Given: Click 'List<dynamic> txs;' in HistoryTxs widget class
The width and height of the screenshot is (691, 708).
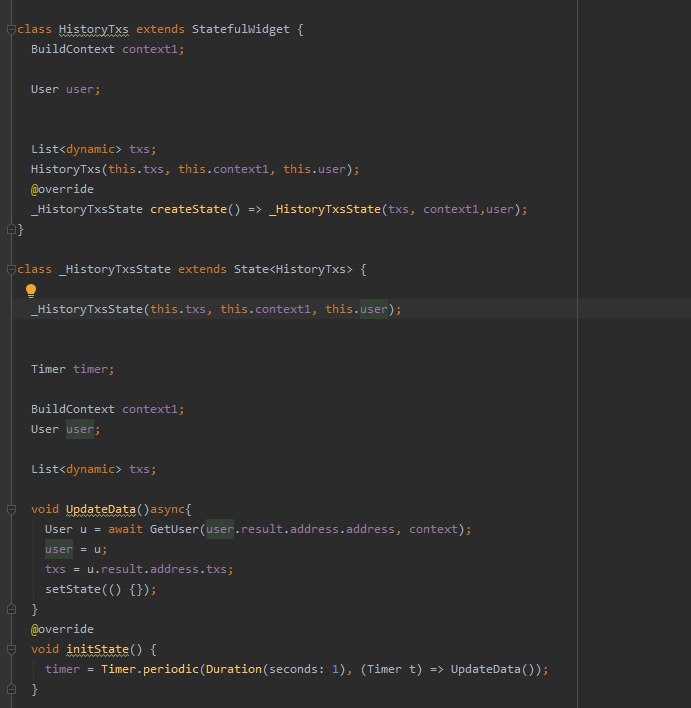Looking at the screenshot, I should [93, 149].
